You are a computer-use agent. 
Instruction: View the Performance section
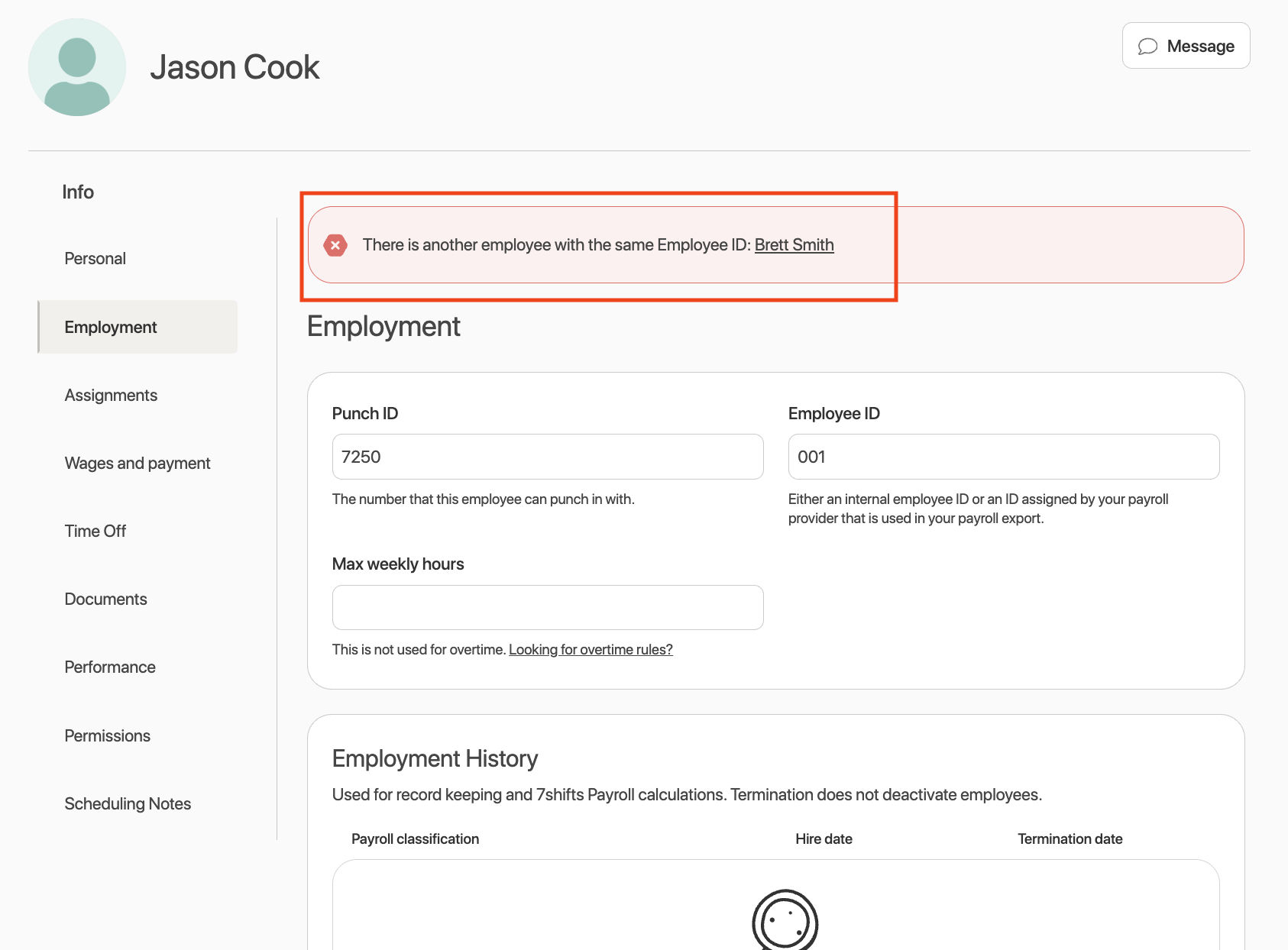point(110,667)
